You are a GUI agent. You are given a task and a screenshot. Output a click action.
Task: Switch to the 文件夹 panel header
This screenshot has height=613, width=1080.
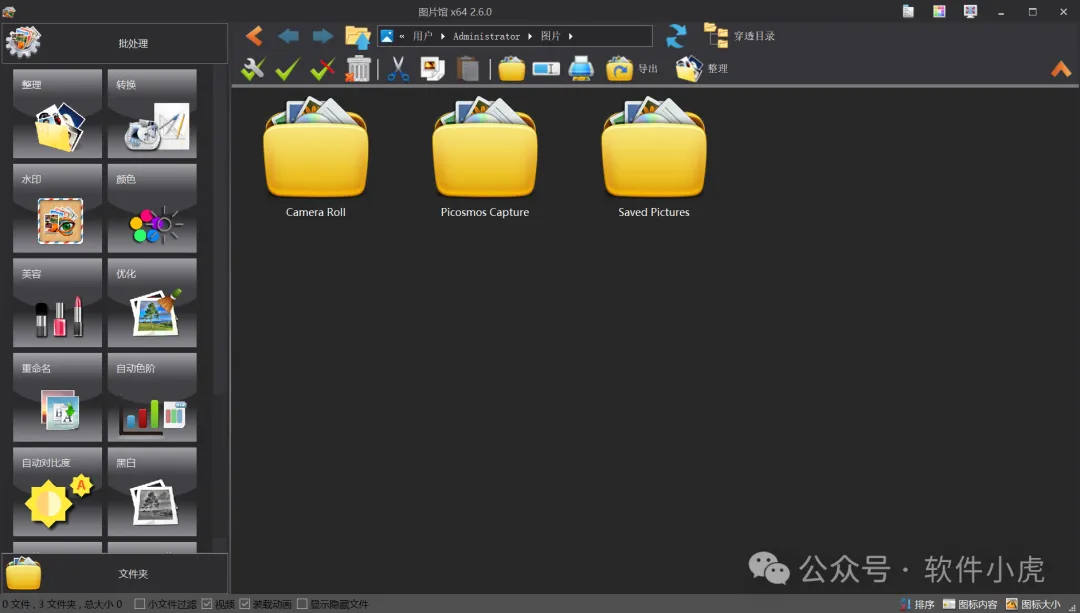point(115,573)
